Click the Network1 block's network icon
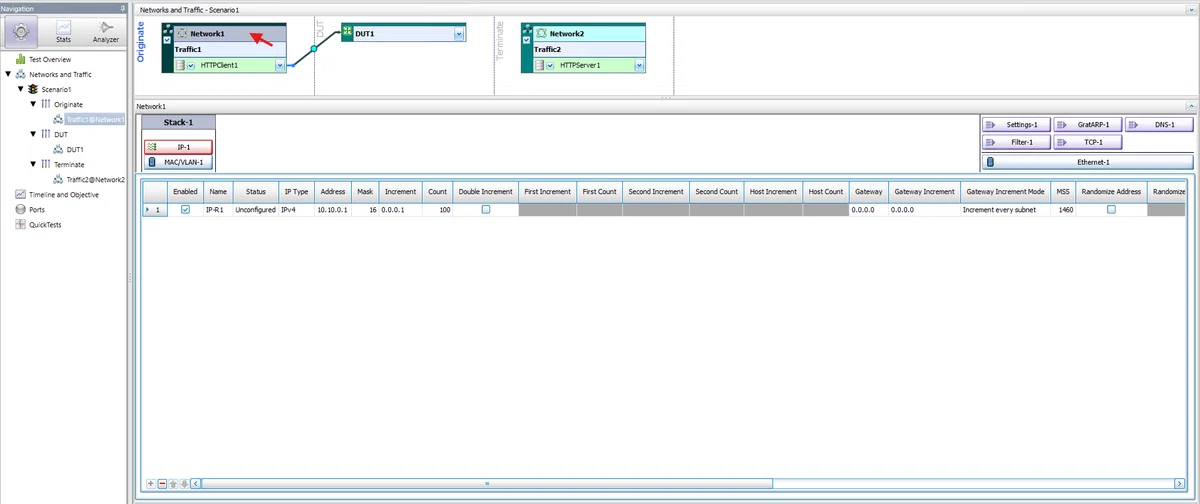The image size is (1200, 504). pyautogui.click(x=182, y=33)
